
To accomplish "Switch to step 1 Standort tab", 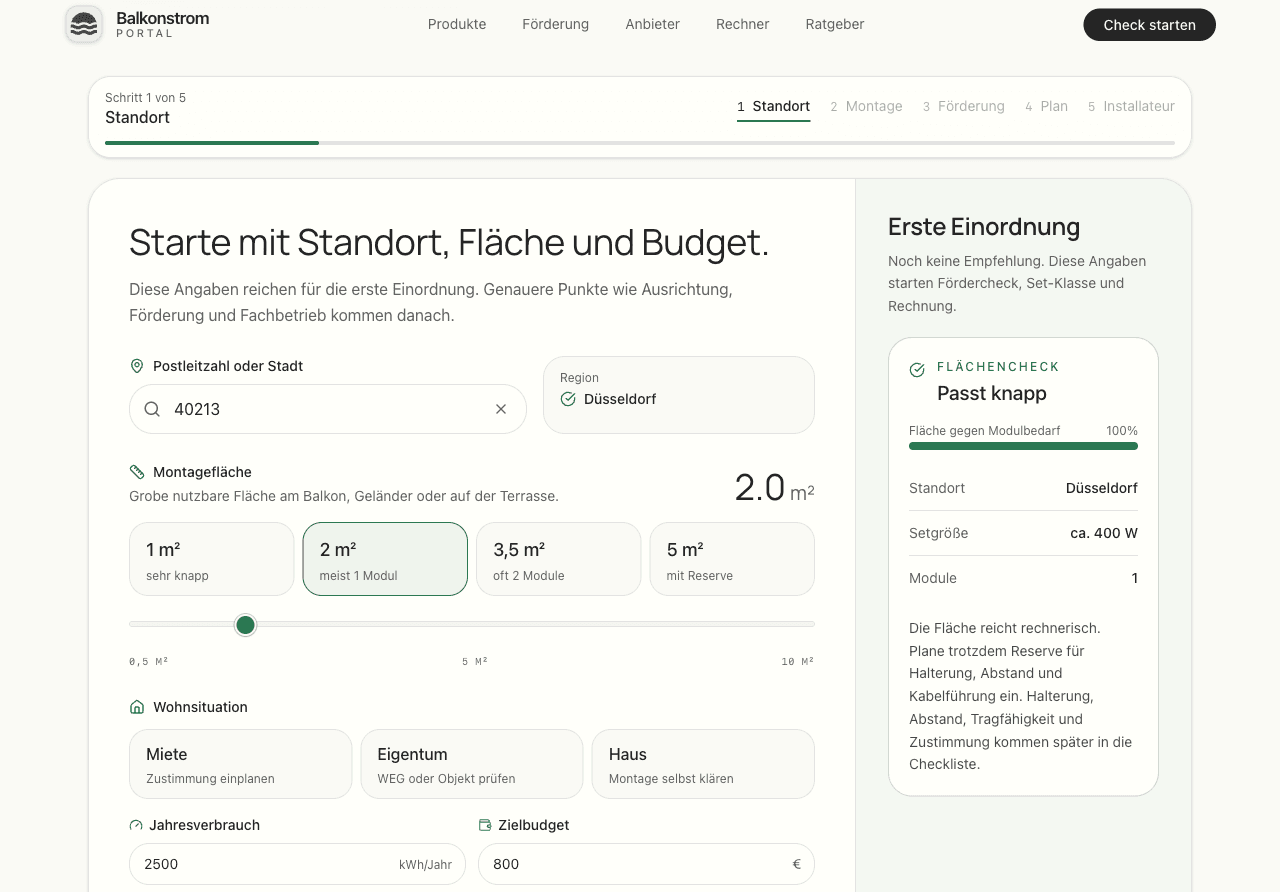I will (x=774, y=107).
